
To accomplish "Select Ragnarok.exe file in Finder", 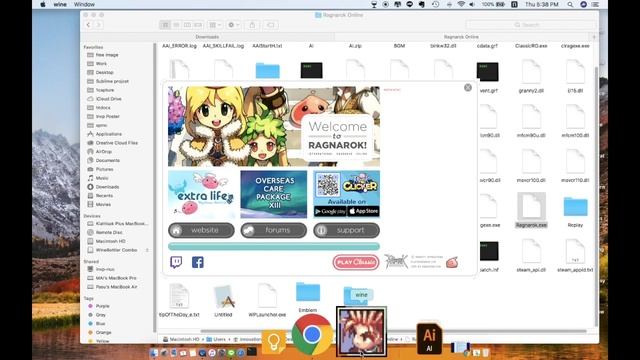I will (x=531, y=210).
